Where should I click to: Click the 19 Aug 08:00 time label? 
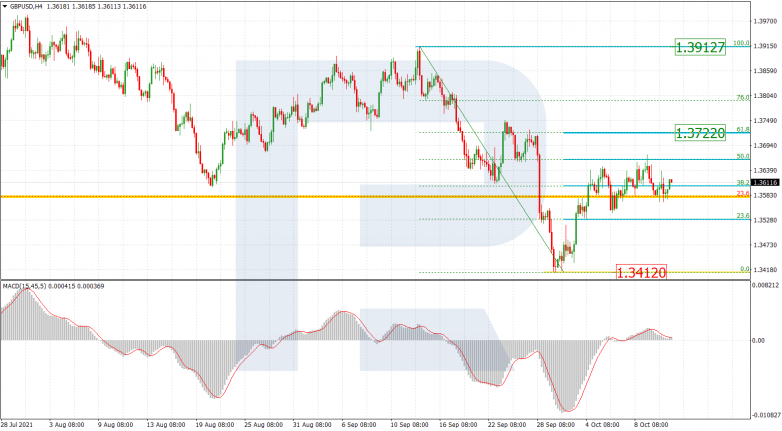pos(214,425)
